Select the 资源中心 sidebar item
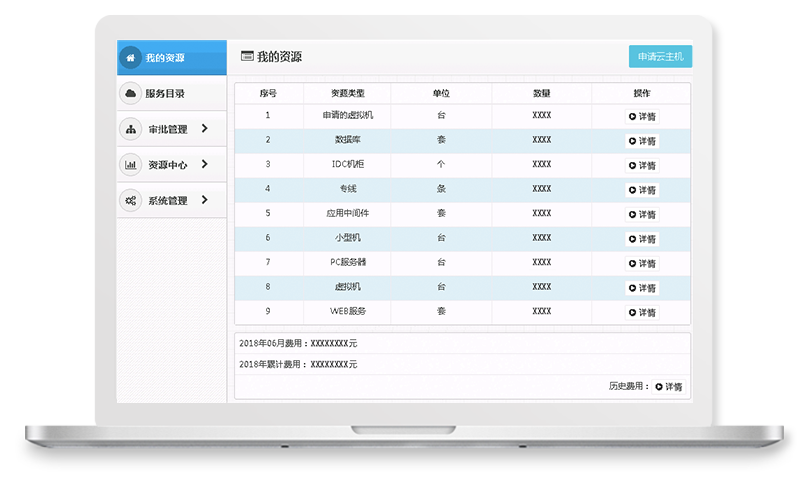Viewport: 808px width, 495px height. pyautogui.click(x=172, y=164)
